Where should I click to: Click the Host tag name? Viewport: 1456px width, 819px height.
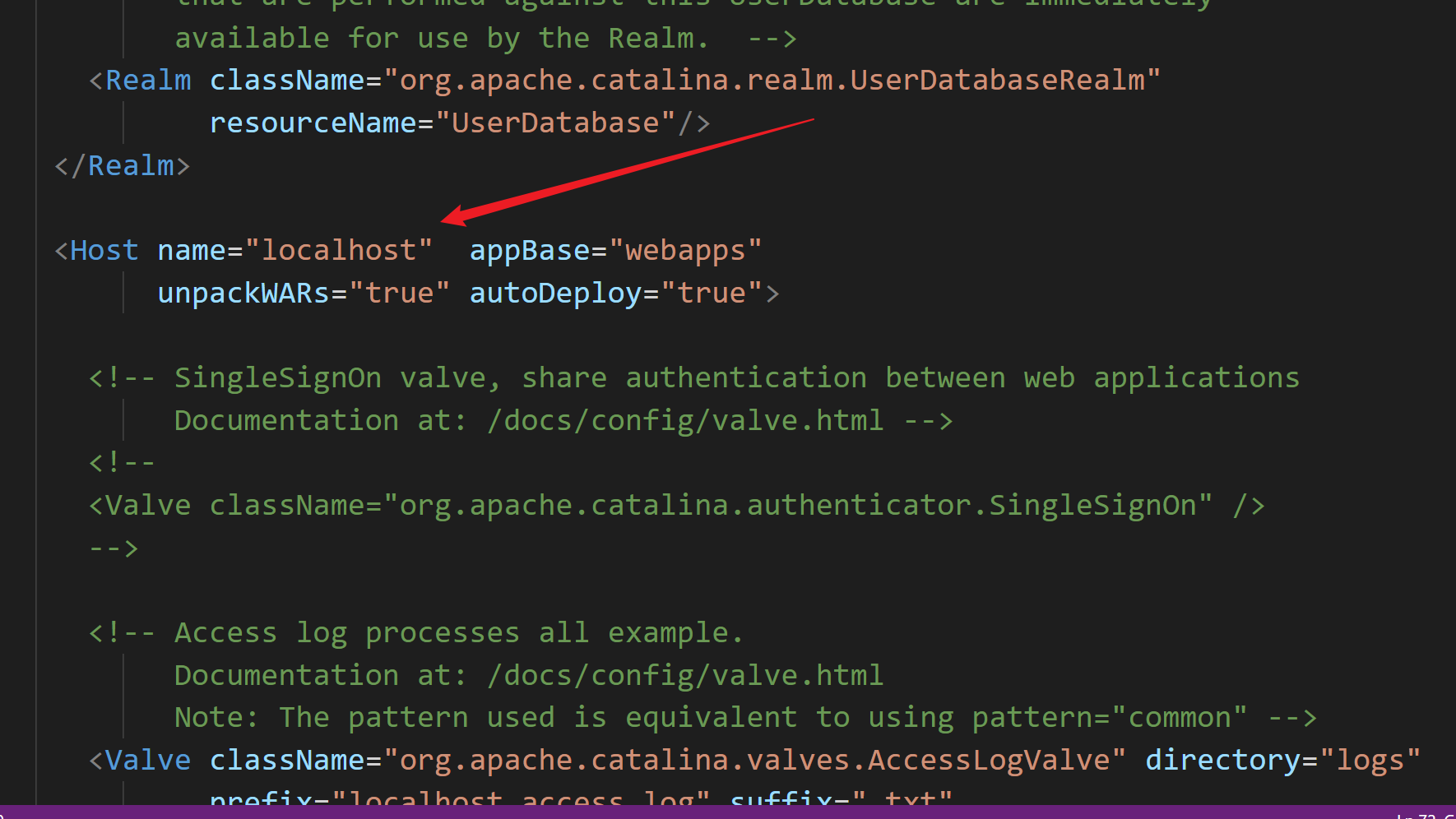(x=104, y=251)
